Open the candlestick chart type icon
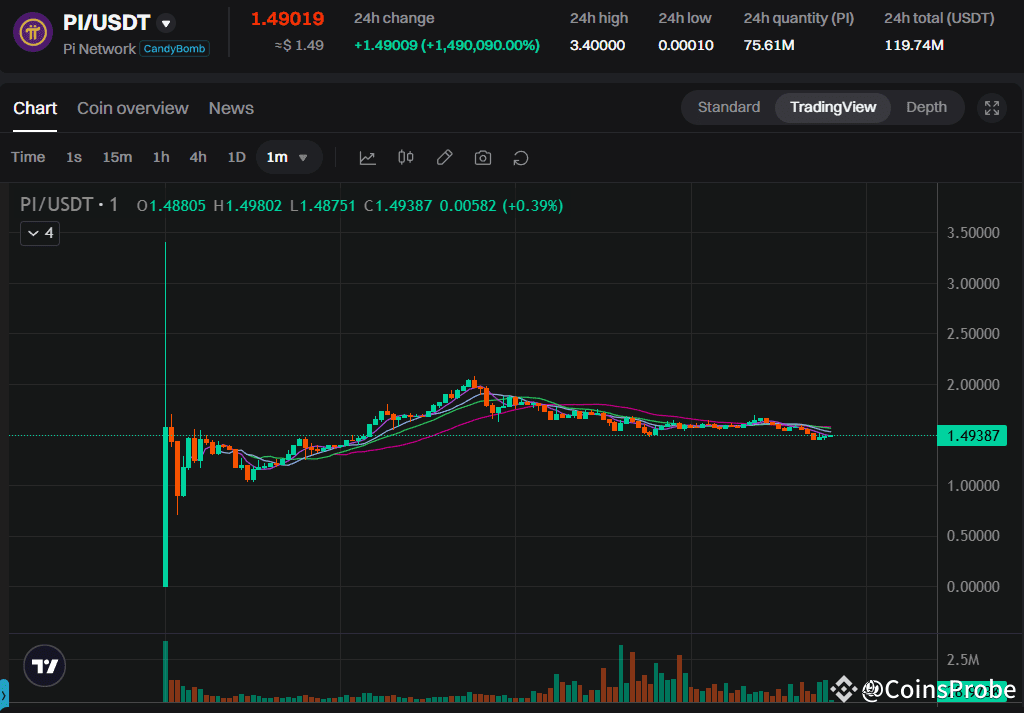 tap(405, 157)
